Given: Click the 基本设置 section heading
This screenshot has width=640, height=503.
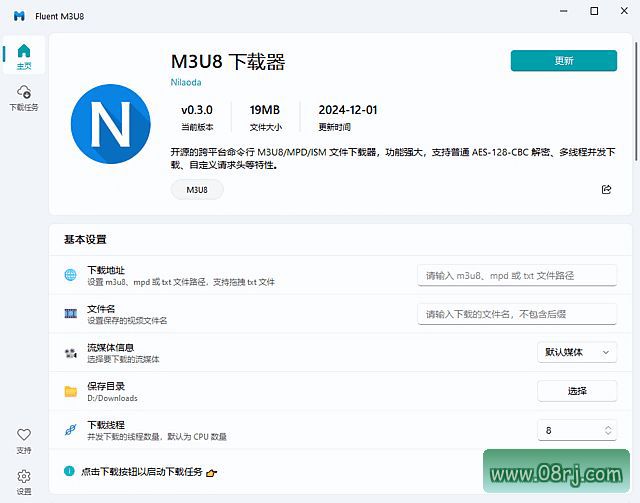Looking at the screenshot, I should (x=85, y=239).
